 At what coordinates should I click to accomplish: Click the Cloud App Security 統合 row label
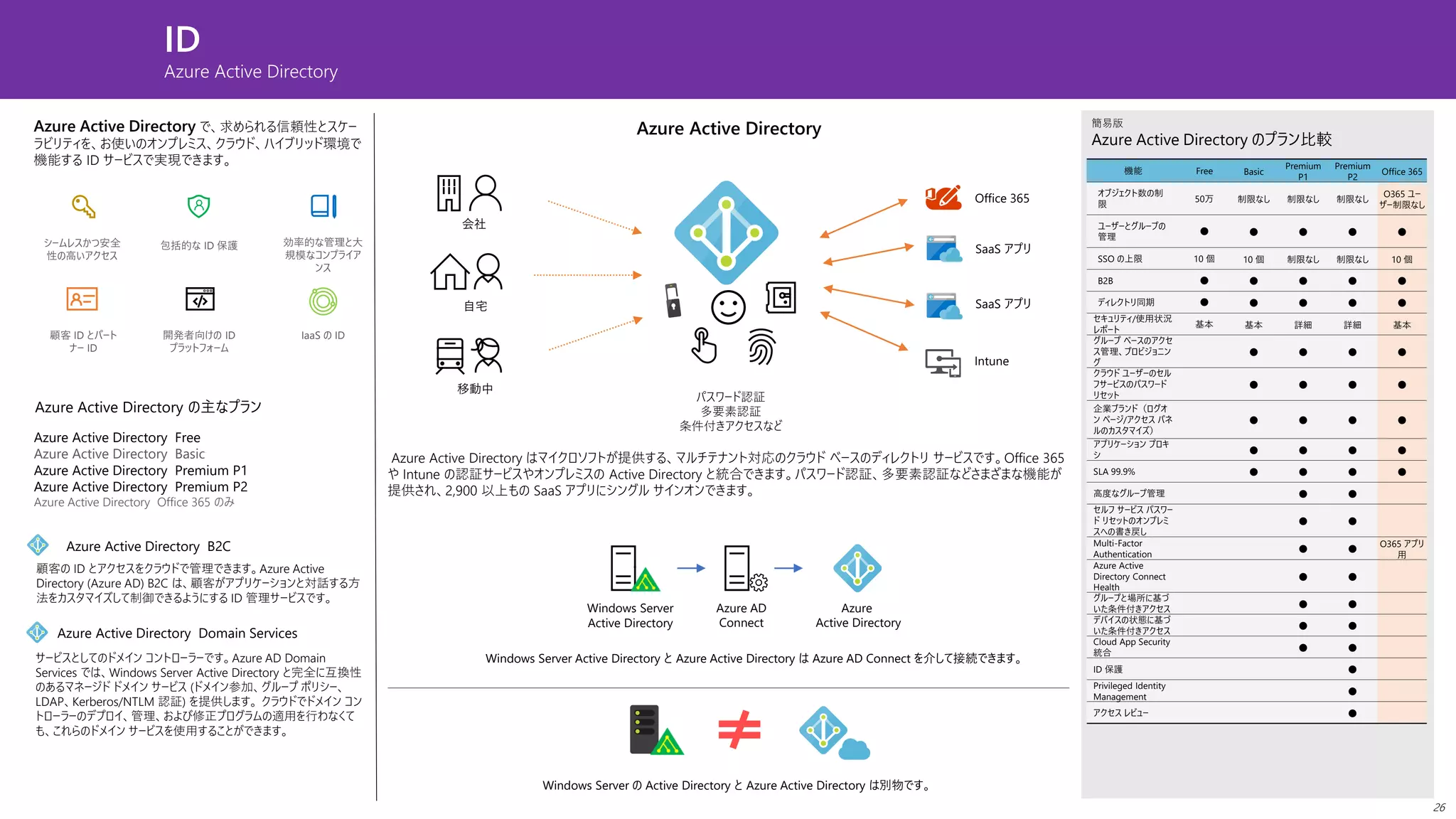[1131, 647]
